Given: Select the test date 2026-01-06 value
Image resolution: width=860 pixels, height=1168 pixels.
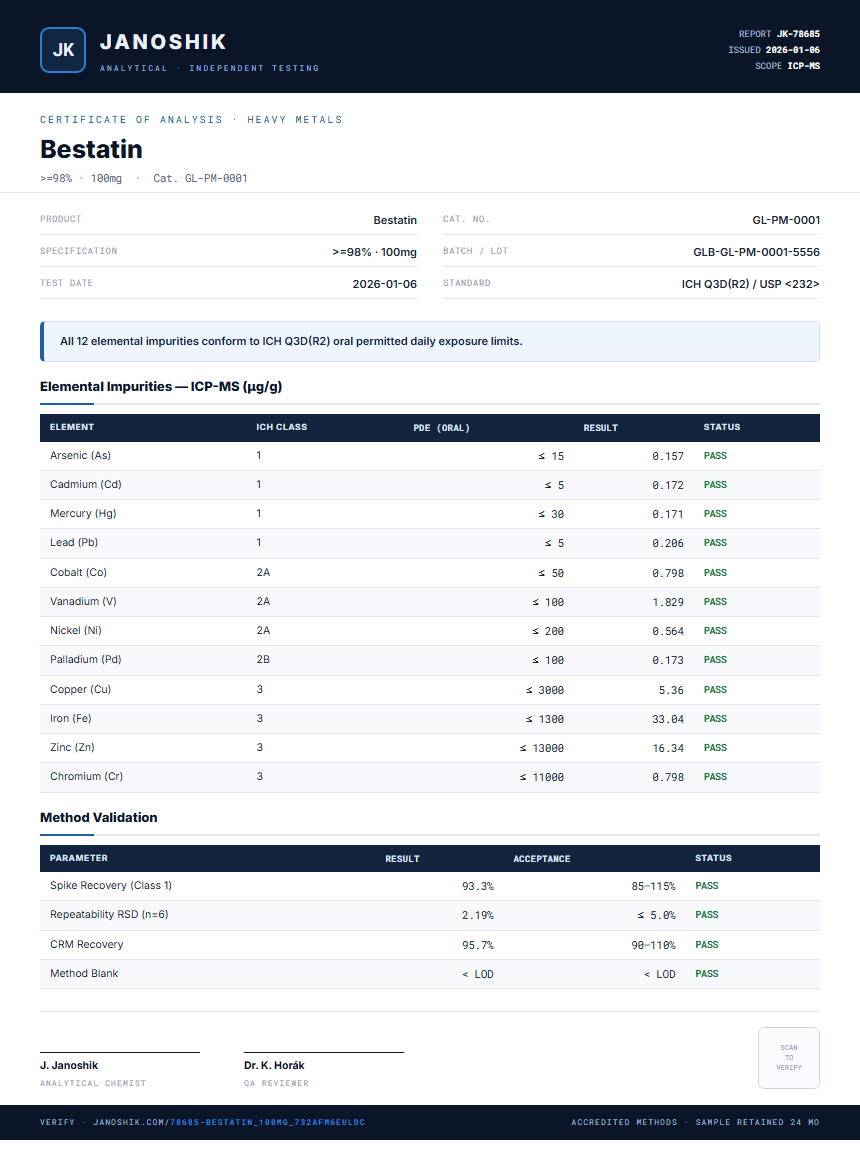Looking at the screenshot, I should coord(384,284).
